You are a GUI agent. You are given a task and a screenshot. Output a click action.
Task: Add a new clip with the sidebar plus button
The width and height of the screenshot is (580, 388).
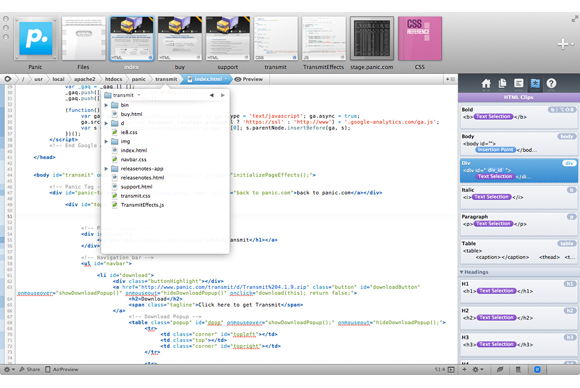pyautogui.click(x=464, y=369)
